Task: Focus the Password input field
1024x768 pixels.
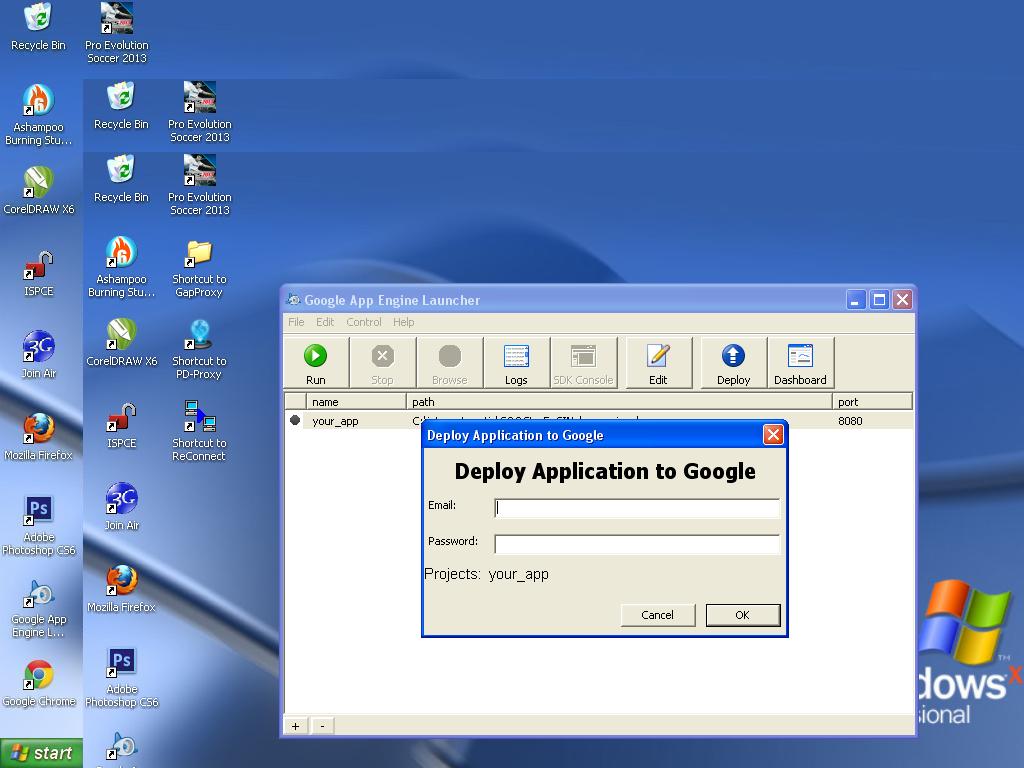Action: coord(637,544)
